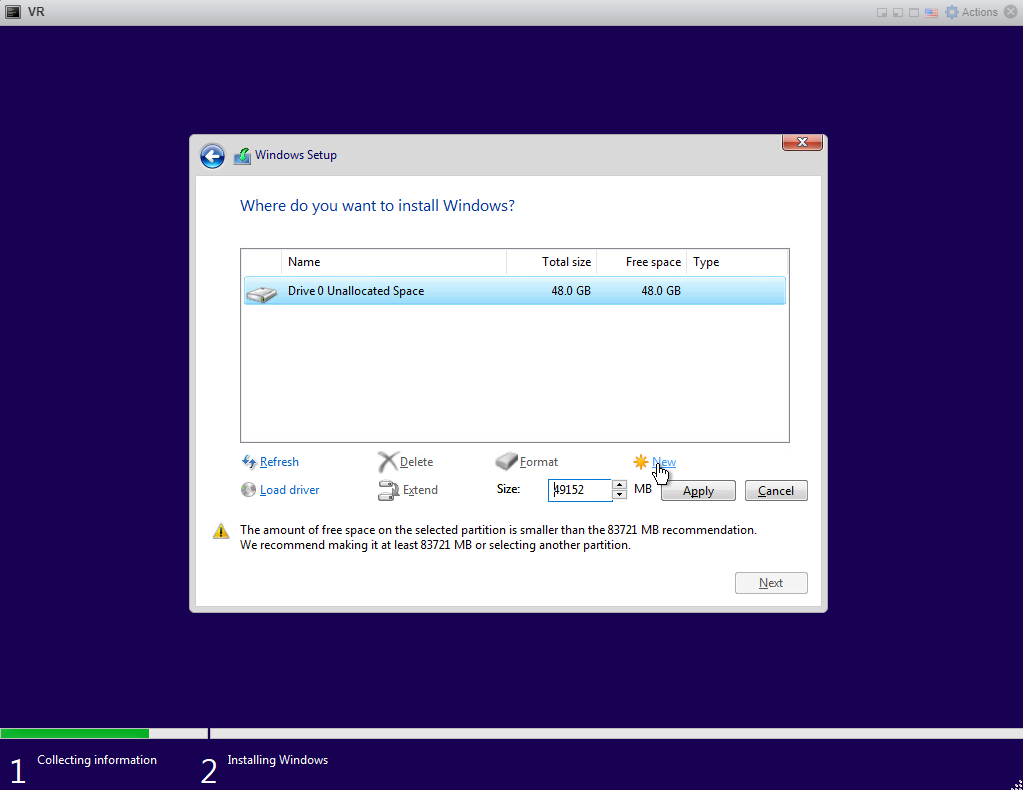Click the US flag keyboard layout icon
This screenshot has width=1023, height=790.
(x=931, y=12)
